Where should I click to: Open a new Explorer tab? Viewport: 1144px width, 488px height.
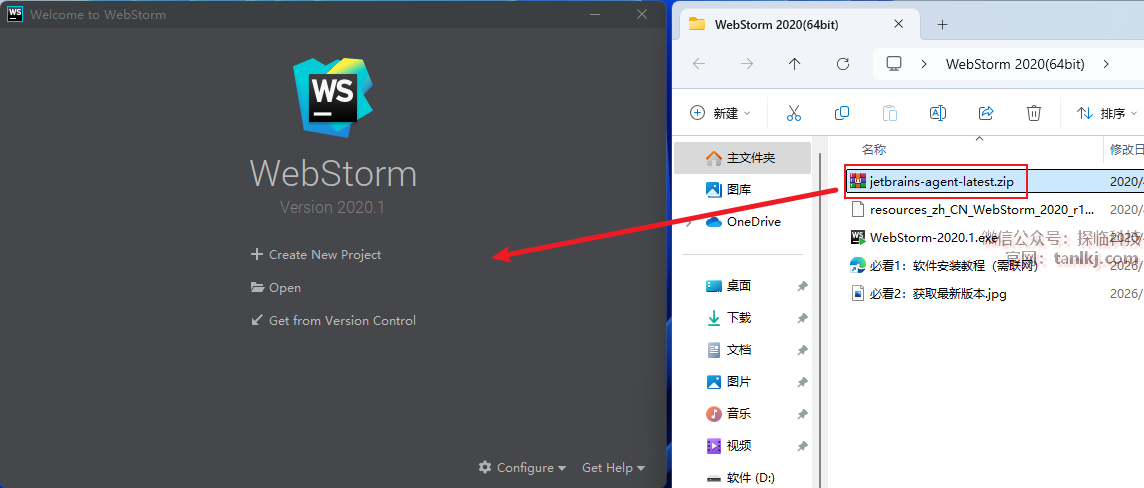942,25
